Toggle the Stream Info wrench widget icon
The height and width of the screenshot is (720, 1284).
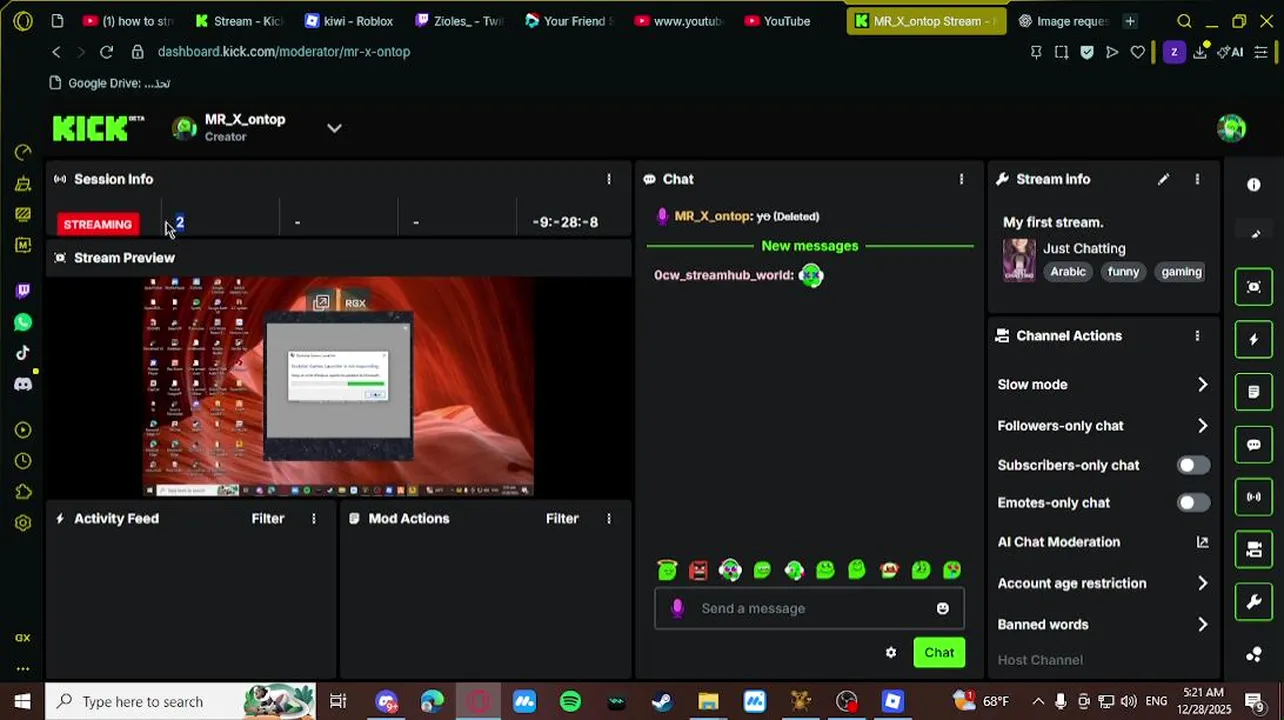[x=1254, y=602]
